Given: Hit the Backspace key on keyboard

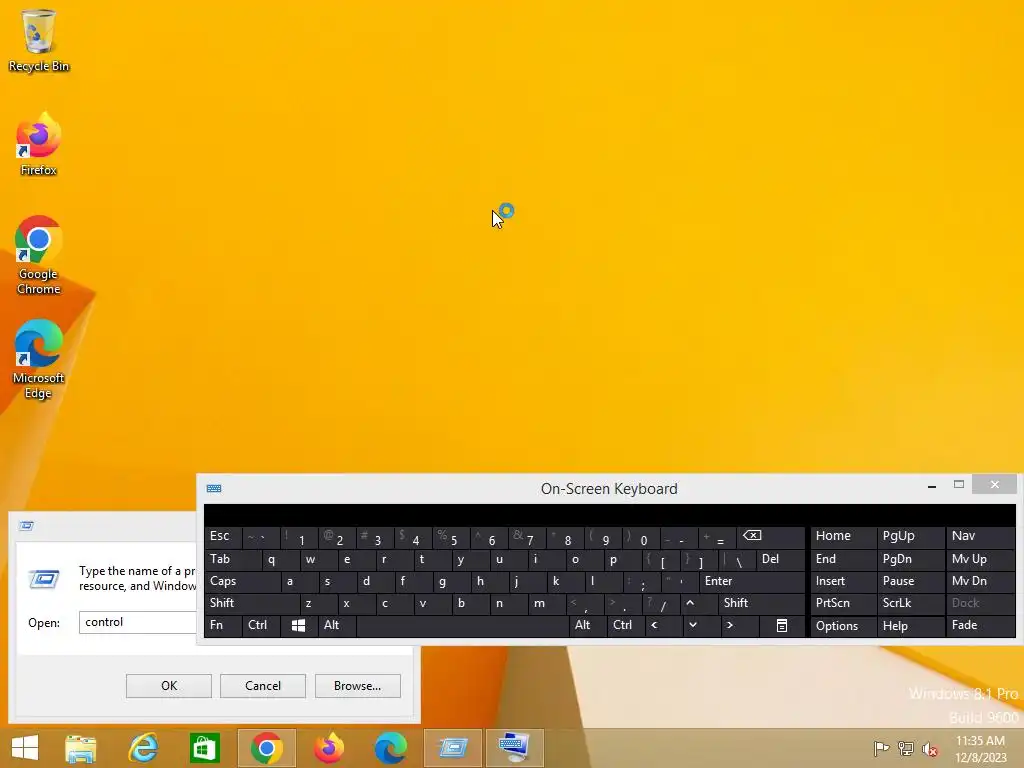Looking at the screenshot, I should tap(771, 537).
